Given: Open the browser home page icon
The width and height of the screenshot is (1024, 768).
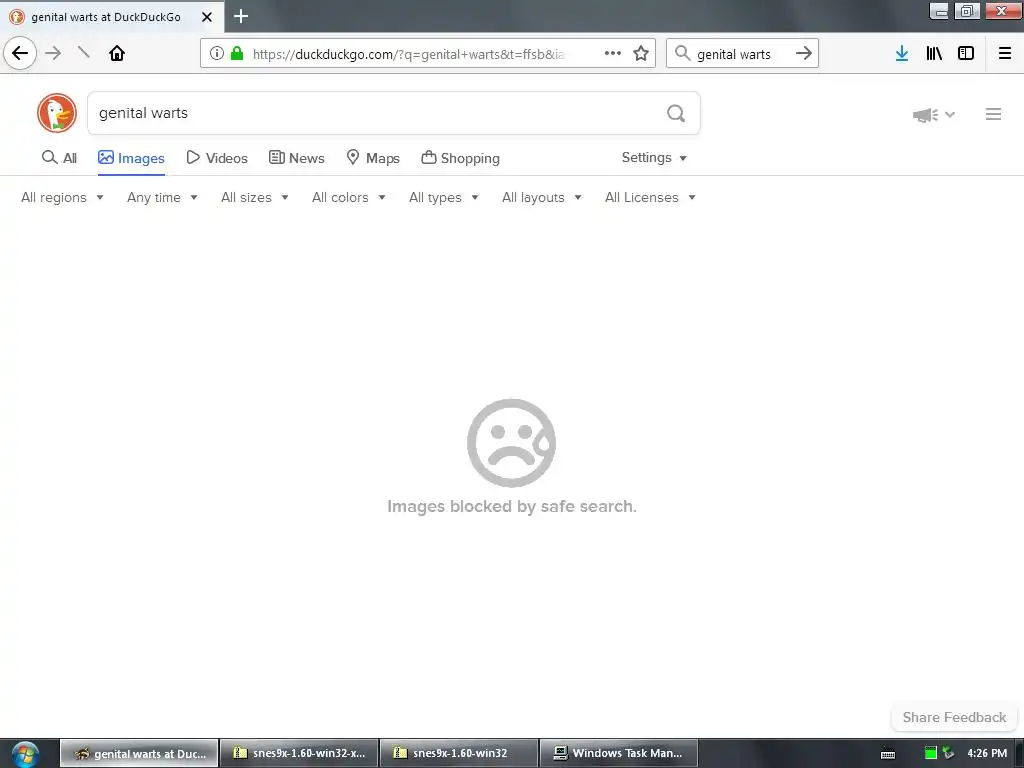Looking at the screenshot, I should 117,53.
